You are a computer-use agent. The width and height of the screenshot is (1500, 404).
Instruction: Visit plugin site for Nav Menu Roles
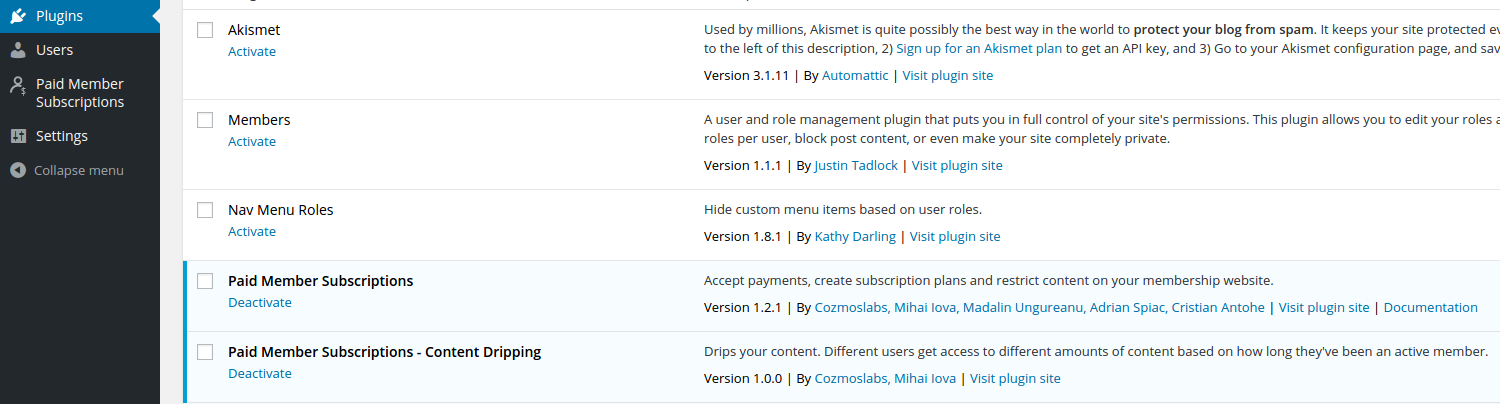pos(955,237)
